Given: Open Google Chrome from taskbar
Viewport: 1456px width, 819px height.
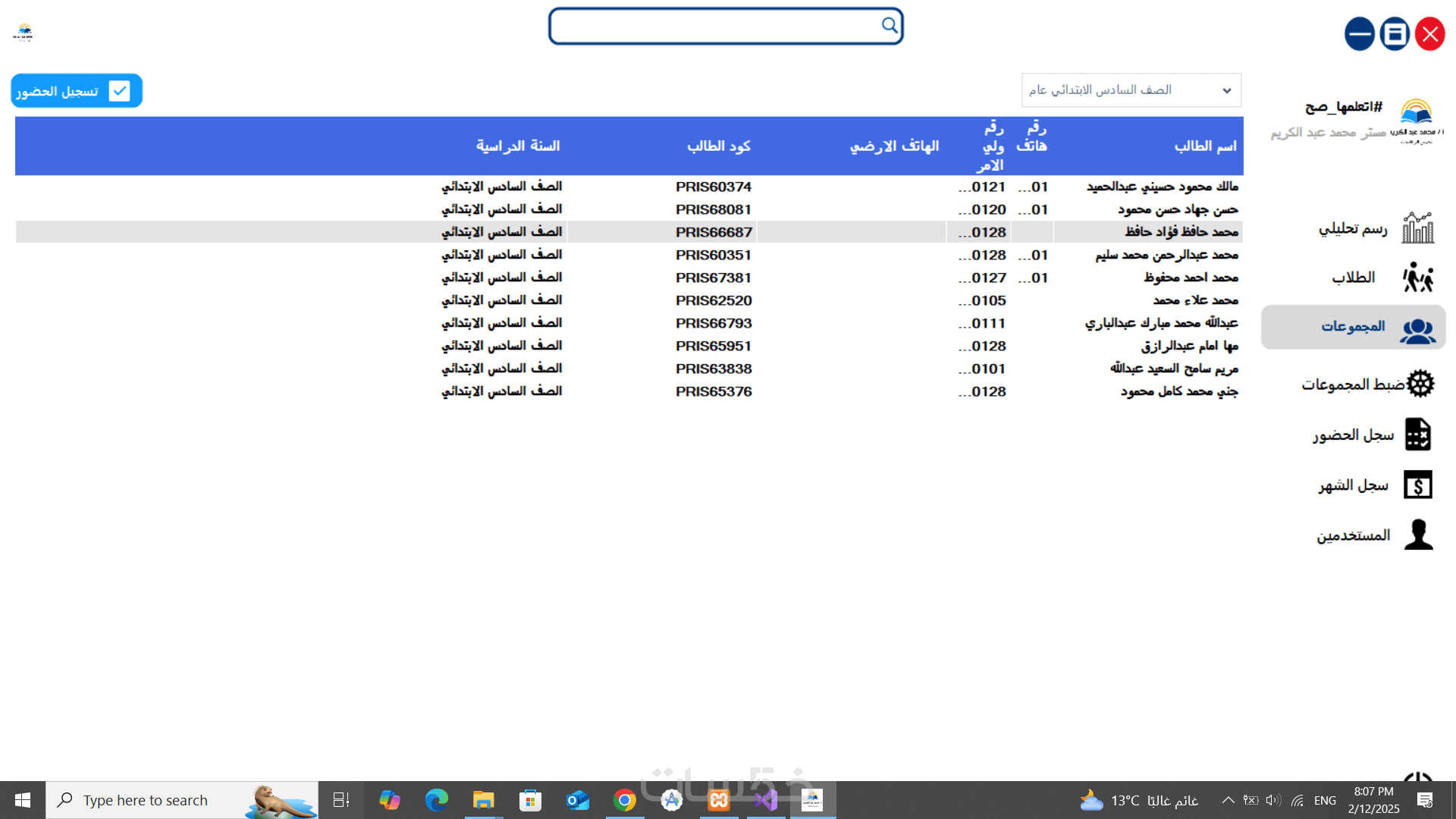Looking at the screenshot, I should click(x=624, y=800).
